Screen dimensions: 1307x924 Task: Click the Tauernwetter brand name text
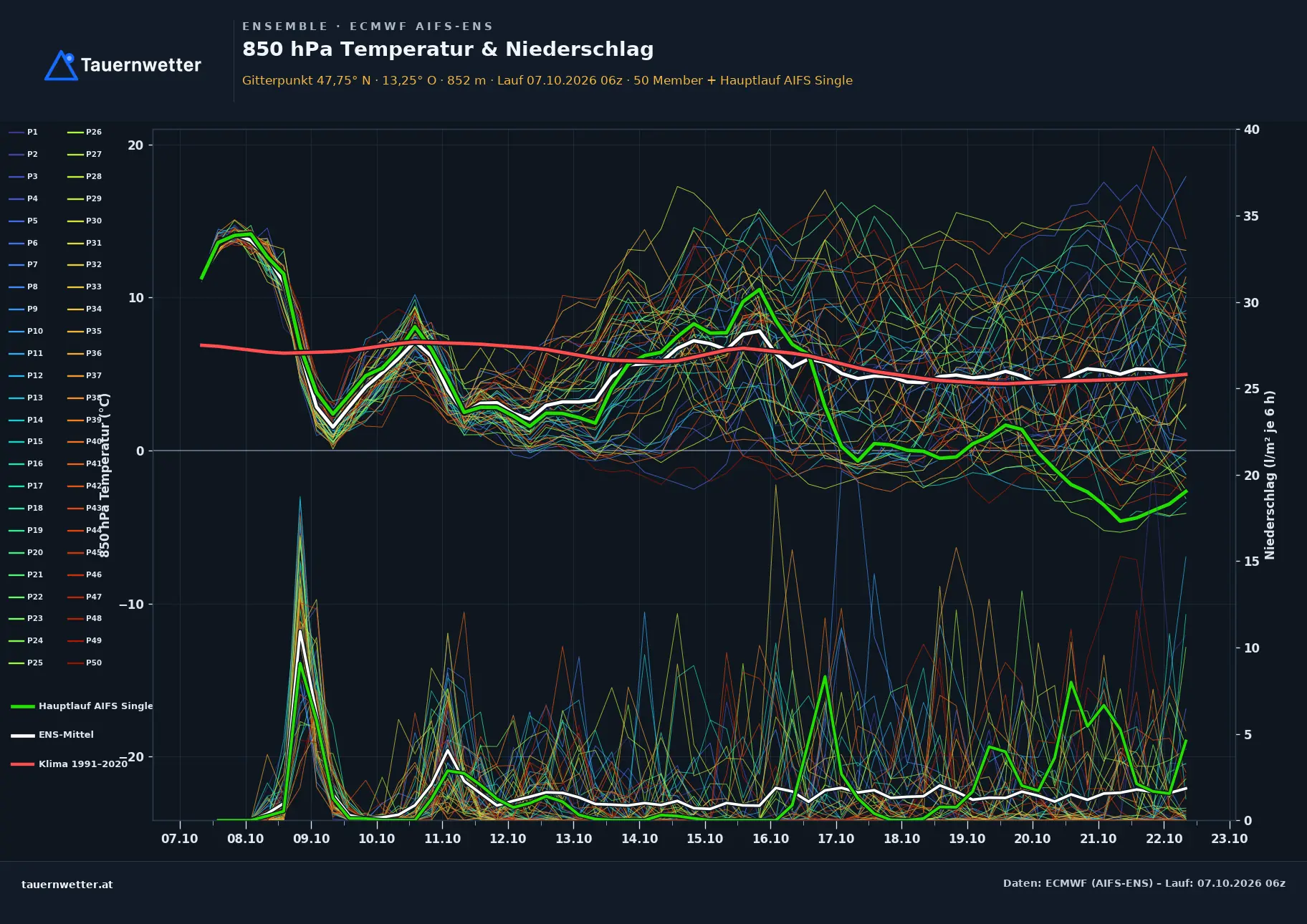tap(140, 65)
